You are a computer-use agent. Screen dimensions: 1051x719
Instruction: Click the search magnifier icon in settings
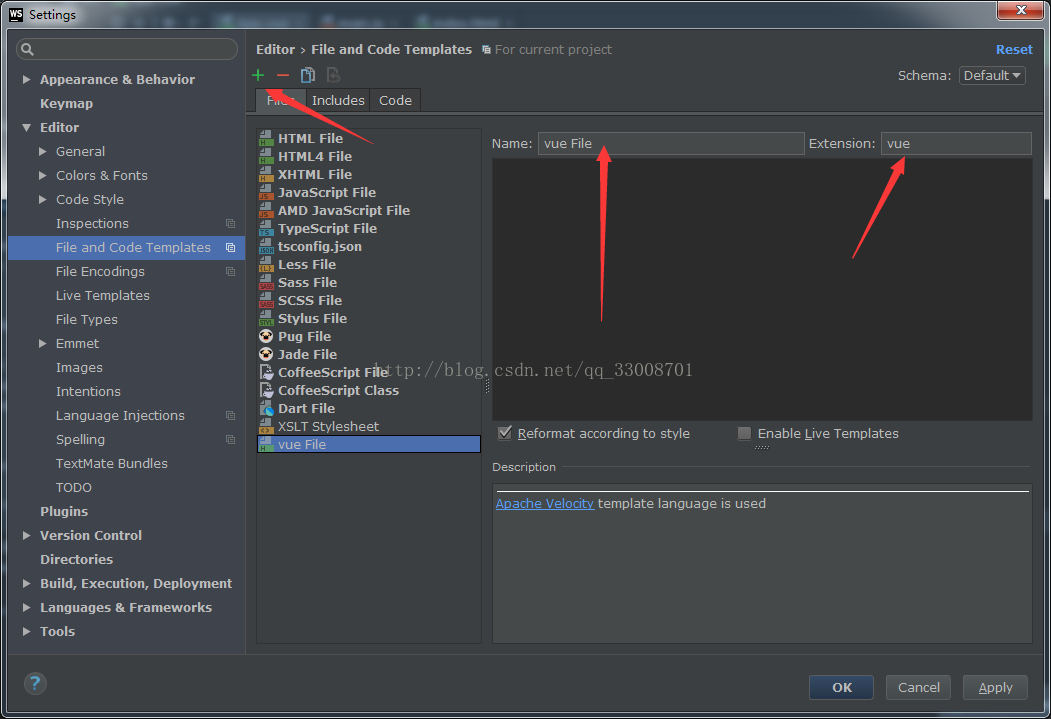[27, 49]
